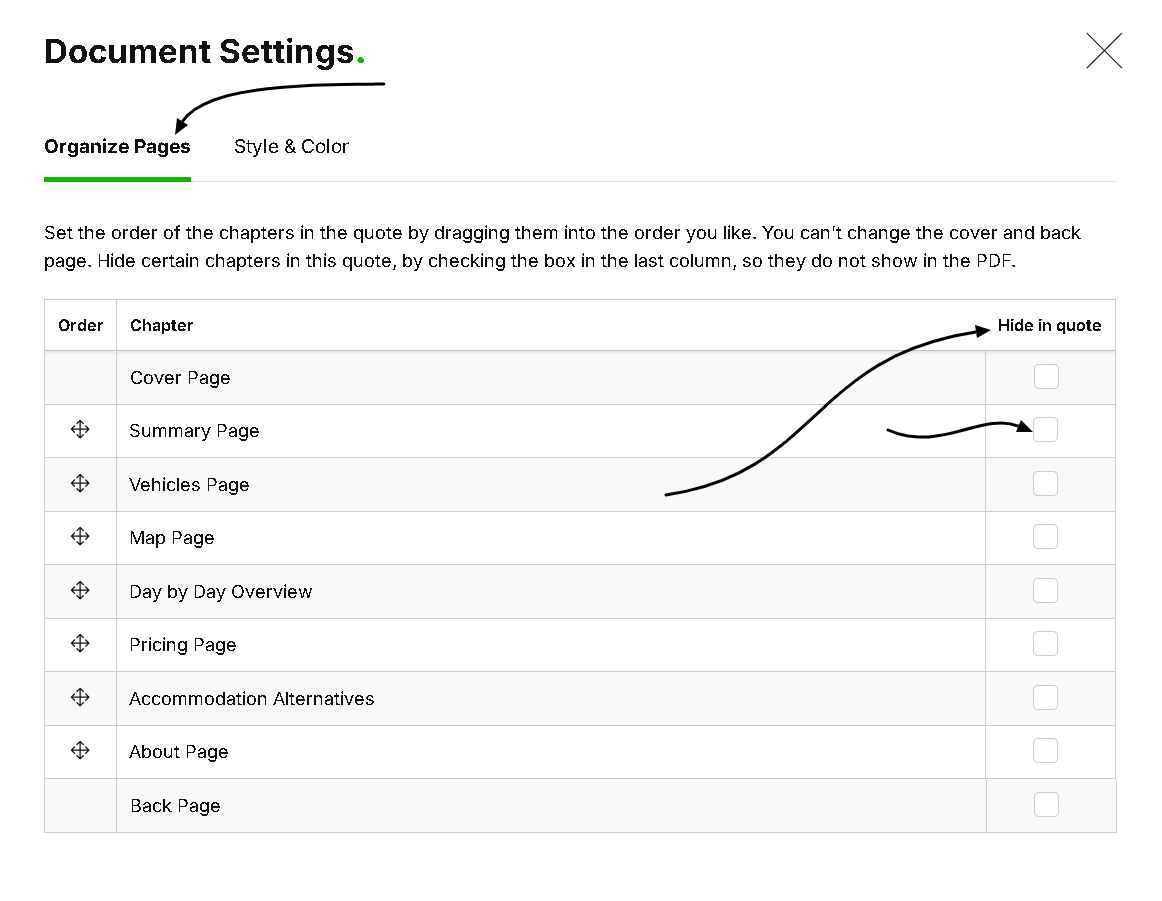
Task: Check the hide box for Cover Page
Action: click(x=1046, y=377)
